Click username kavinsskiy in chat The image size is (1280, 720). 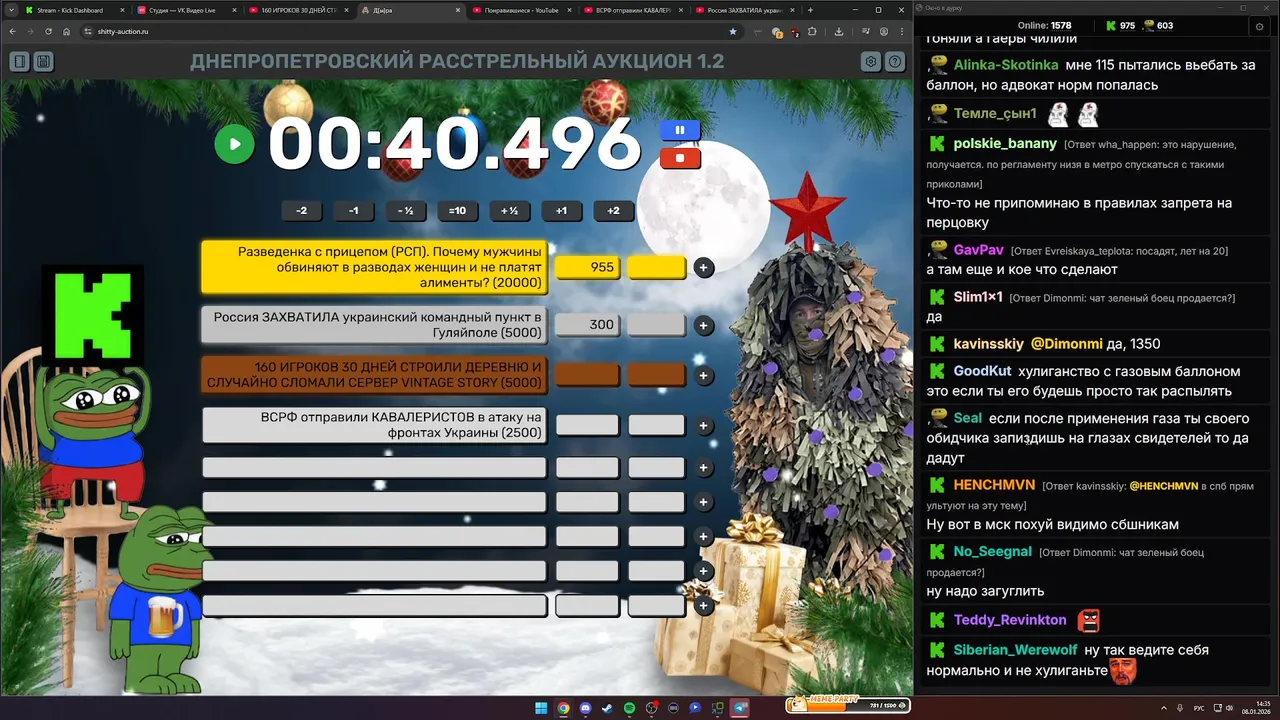tap(989, 344)
